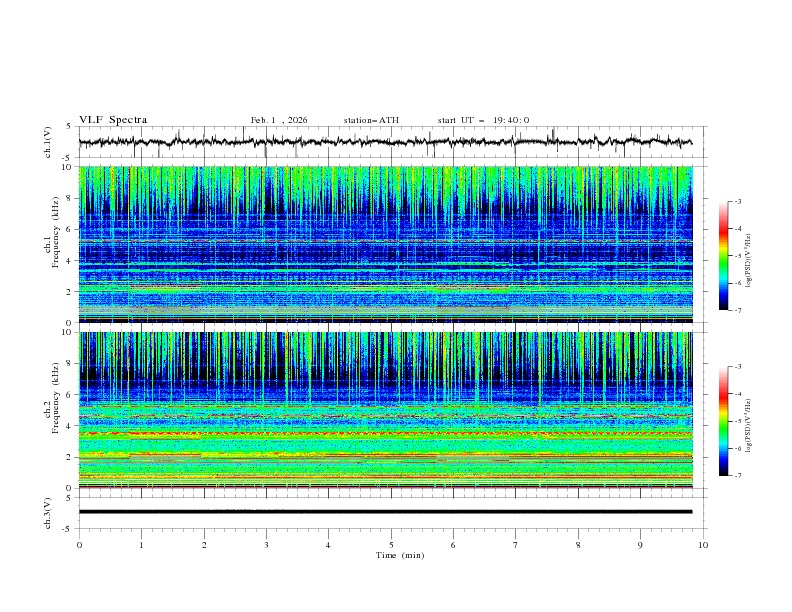Image resolution: width=792 pixels, height=612 pixels.
Task: Click the ch.1 voltage waveform trace
Action: coord(385,142)
